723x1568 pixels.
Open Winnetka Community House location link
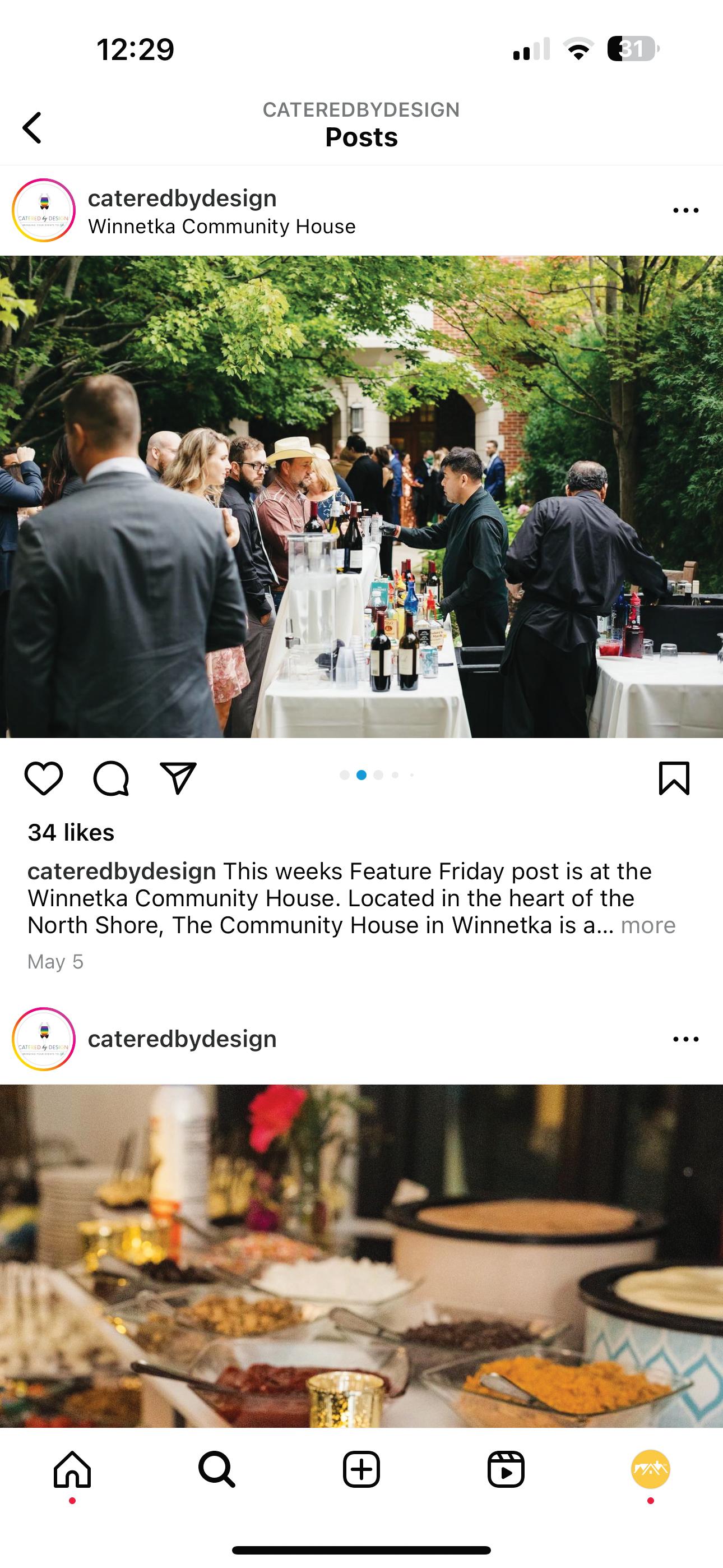pos(221,227)
